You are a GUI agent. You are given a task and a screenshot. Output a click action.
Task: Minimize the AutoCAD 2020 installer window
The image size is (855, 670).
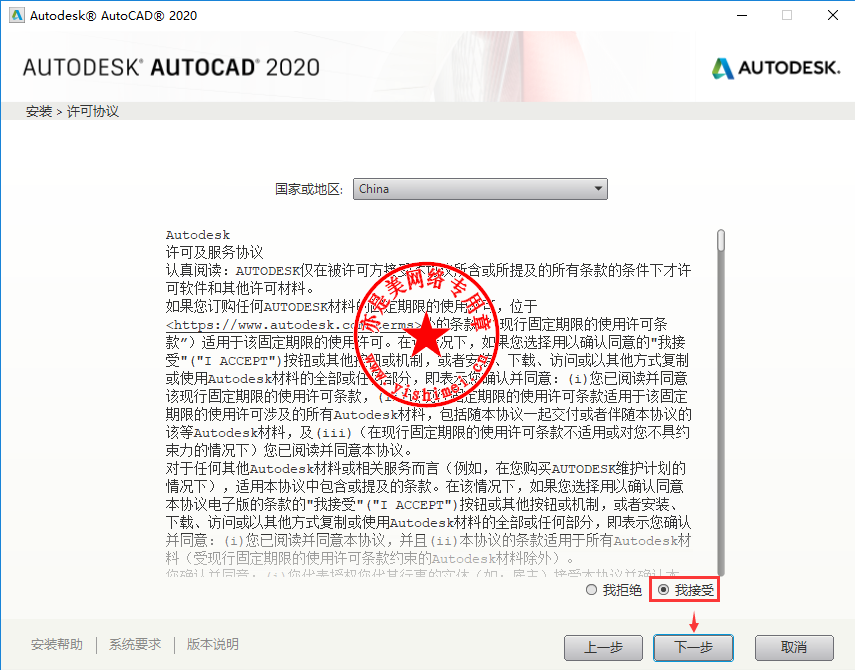742,15
